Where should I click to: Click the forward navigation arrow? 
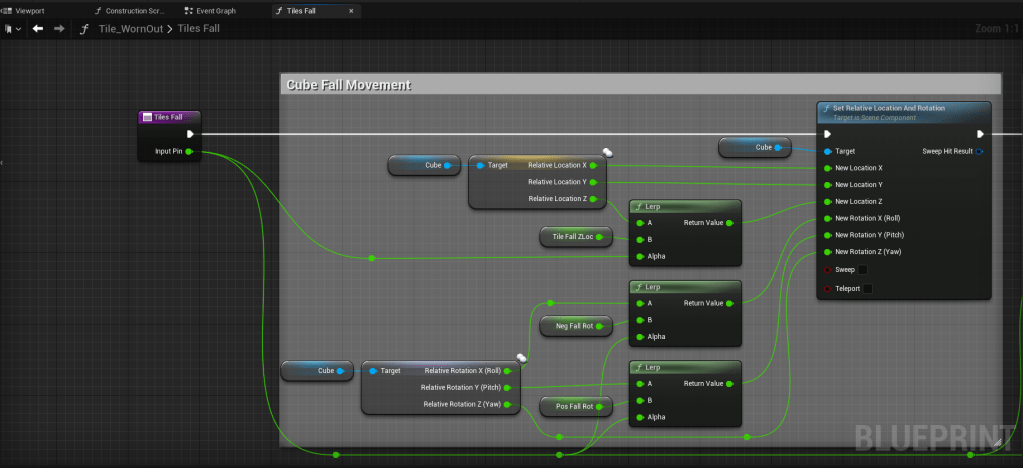point(59,28)
